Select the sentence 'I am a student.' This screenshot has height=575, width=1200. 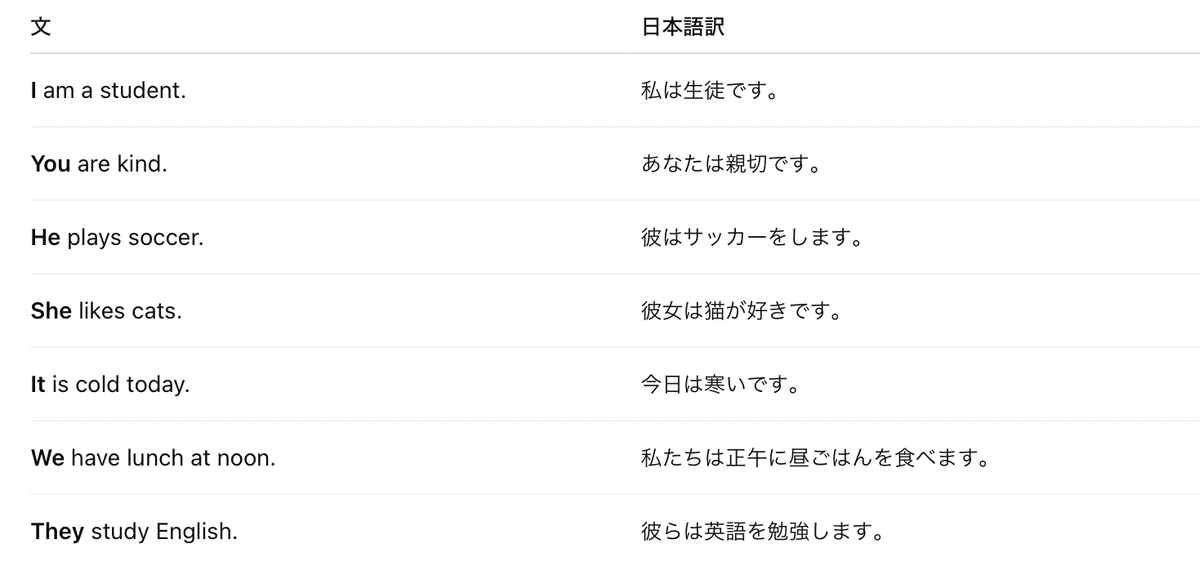(x=108, y=91)
